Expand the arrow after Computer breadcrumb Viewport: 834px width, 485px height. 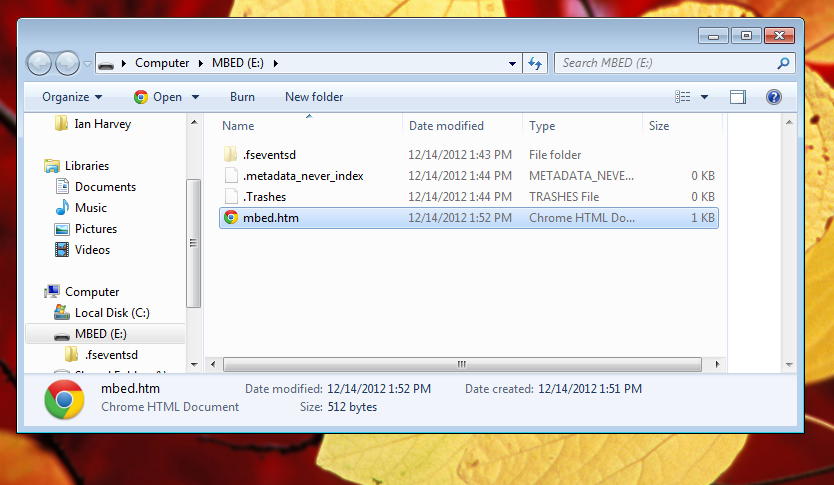click(201, 63)
